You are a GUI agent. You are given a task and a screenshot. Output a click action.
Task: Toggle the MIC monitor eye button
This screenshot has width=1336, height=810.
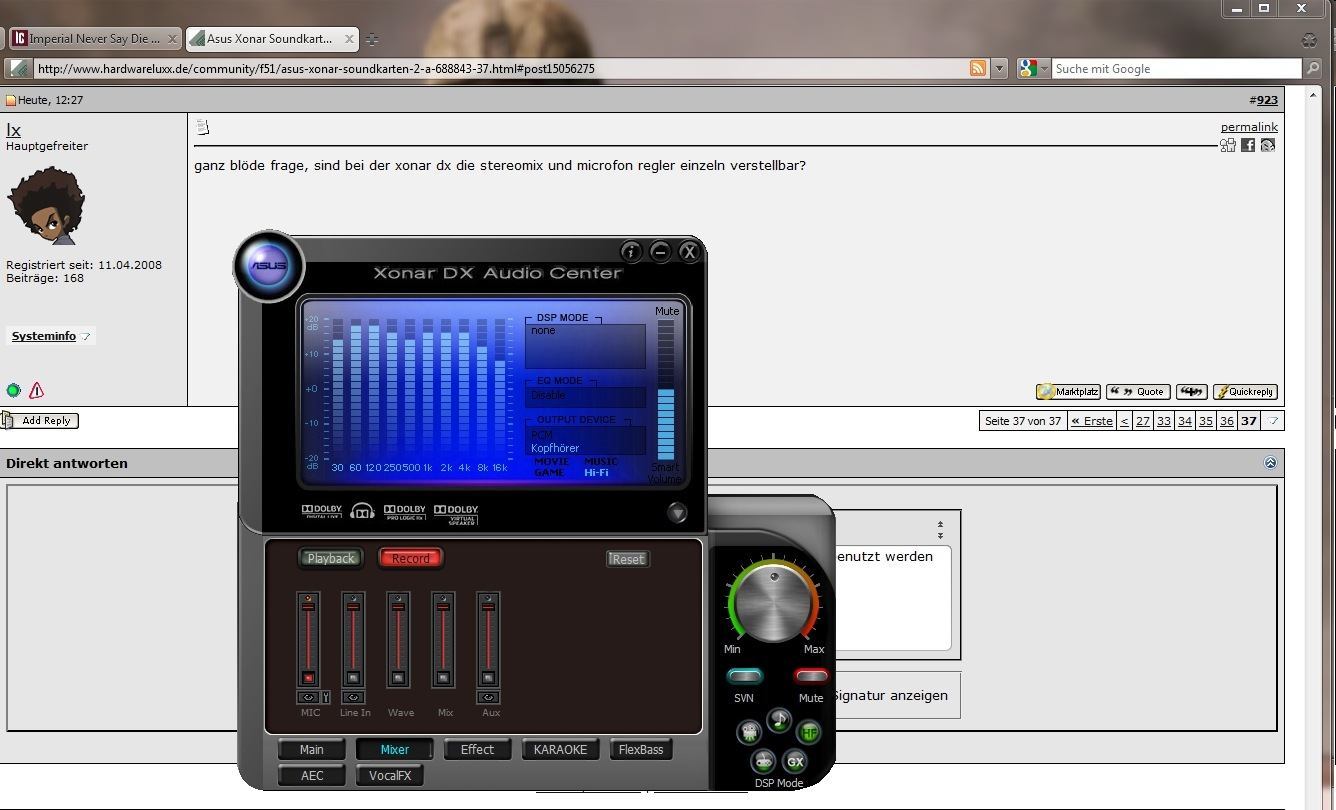[x=308, y=697]
